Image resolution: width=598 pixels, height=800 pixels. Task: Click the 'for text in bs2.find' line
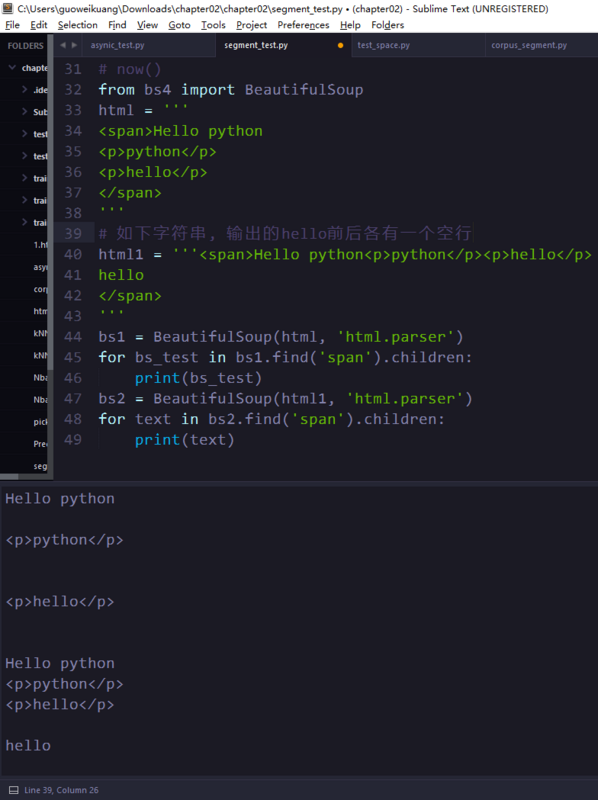[271, 419]
